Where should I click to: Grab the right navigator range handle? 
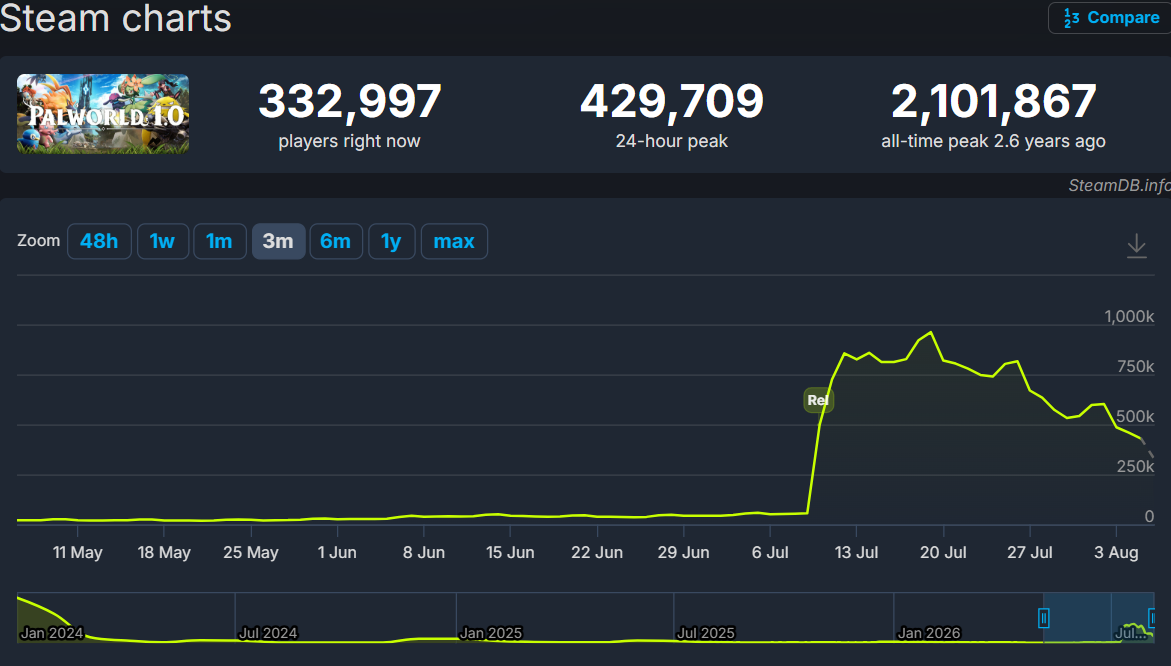coord(1152,618)
